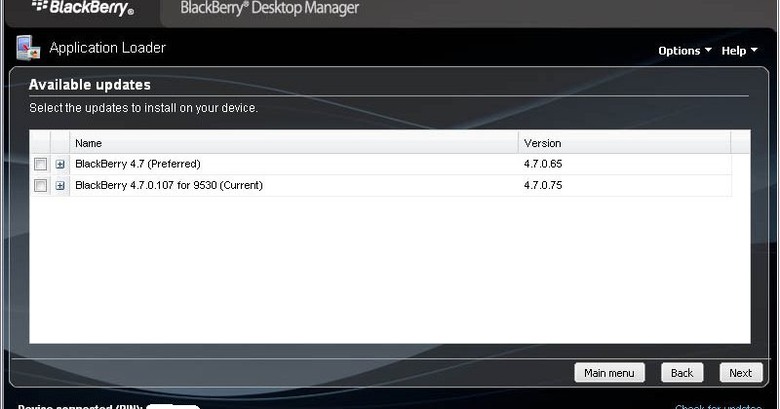Select the BlackBerry 4.7.0.107 for 9530 (Current) text

coord(169,185)
